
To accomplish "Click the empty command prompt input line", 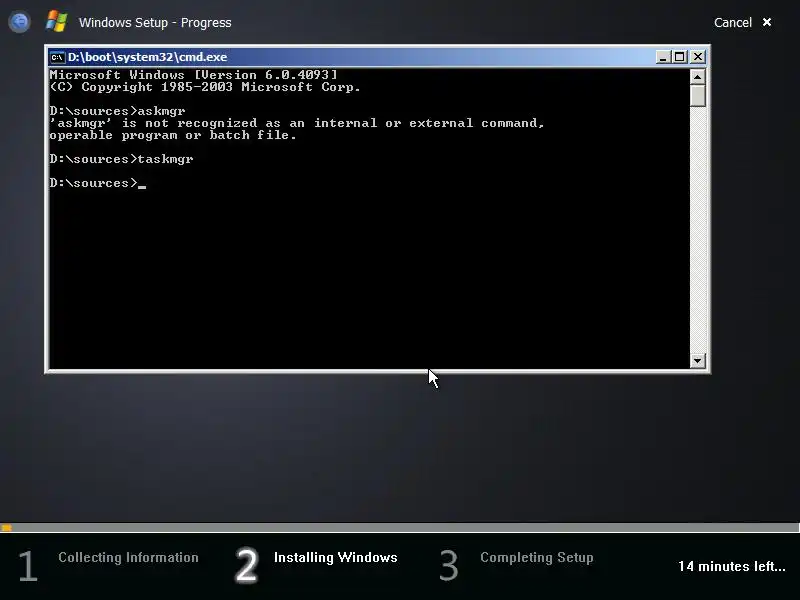I will tap(98, 183).
